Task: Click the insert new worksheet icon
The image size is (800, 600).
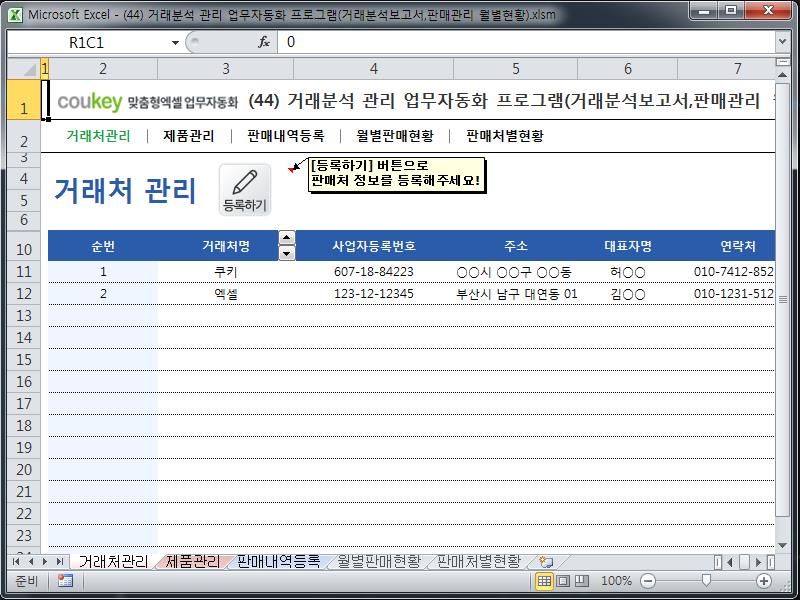Action: click(546, 562)
